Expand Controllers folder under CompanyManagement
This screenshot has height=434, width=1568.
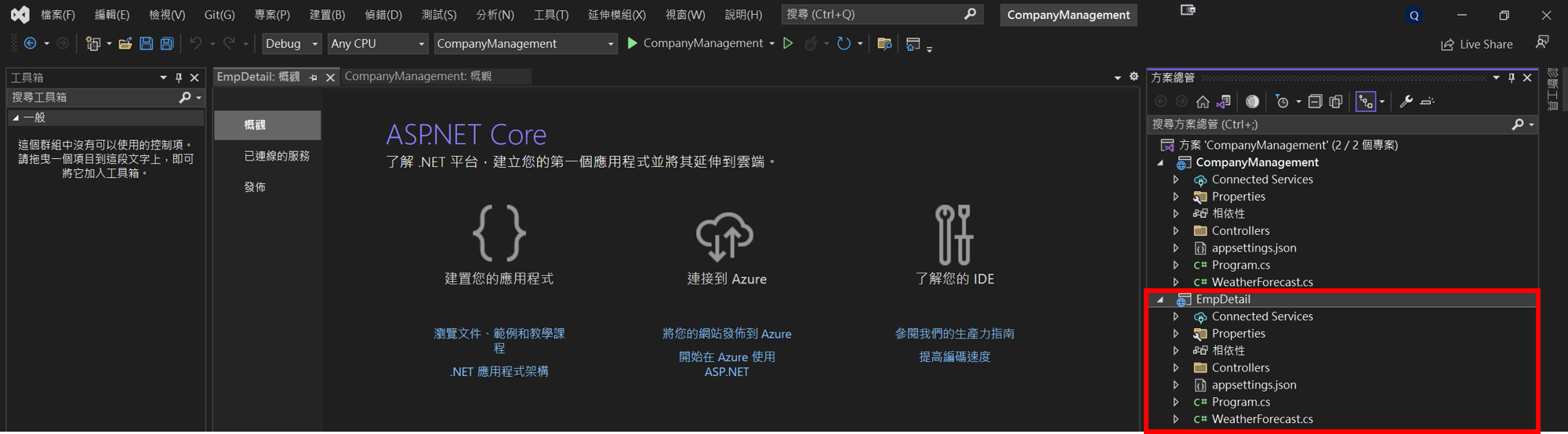(x=1176, y=231)
